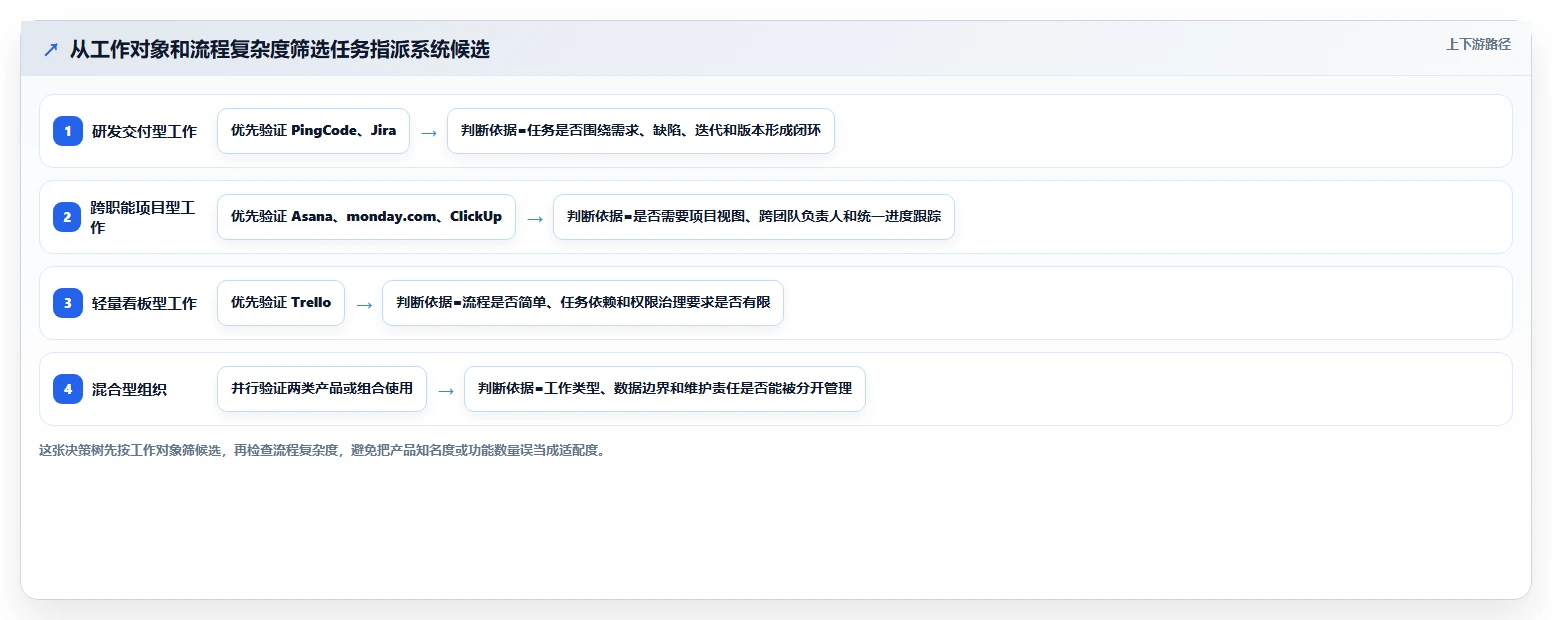Click the 是否需要项目视图、跨团队负责人和统一进度跟踪 box
This screenshot has width=1552, height=620.
pyautogui.click(x=754, y=217)
